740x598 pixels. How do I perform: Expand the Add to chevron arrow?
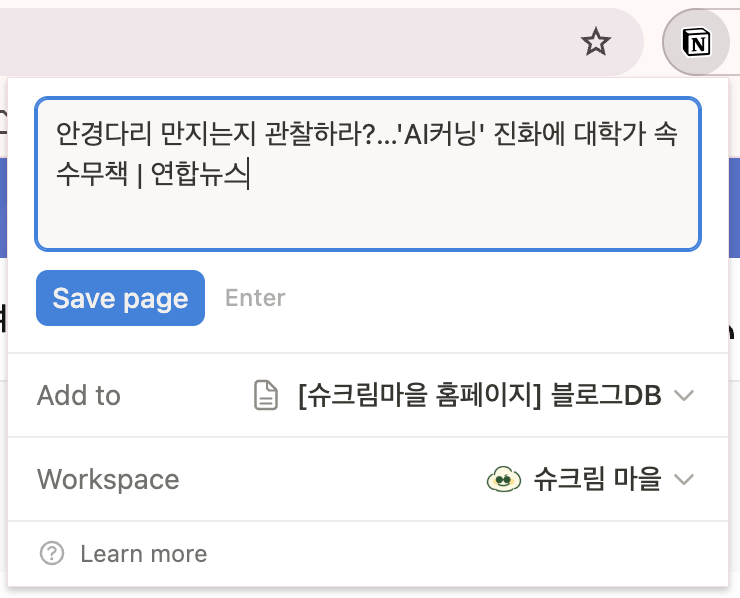(684, 395)
